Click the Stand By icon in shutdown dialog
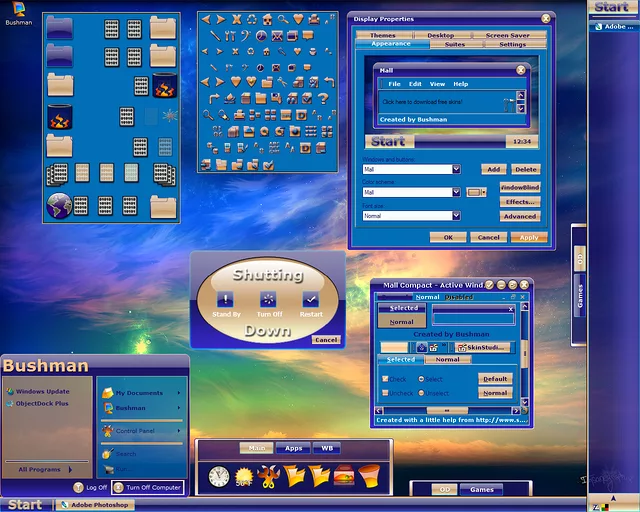The height and width of the screenshot is (512, 640). point(226,299)
